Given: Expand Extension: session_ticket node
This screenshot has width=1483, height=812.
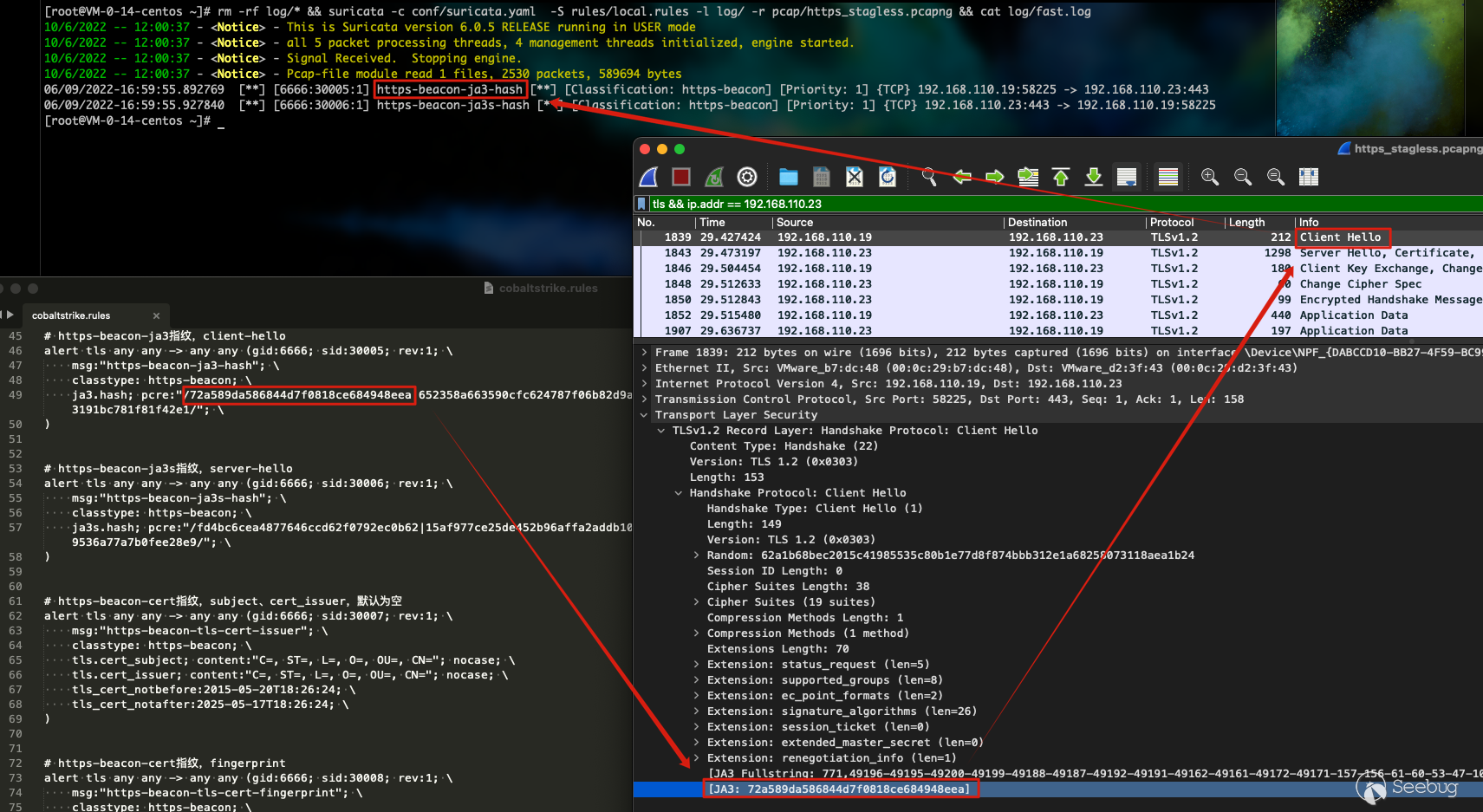Looking at the screenshot, I should point(696,727).
